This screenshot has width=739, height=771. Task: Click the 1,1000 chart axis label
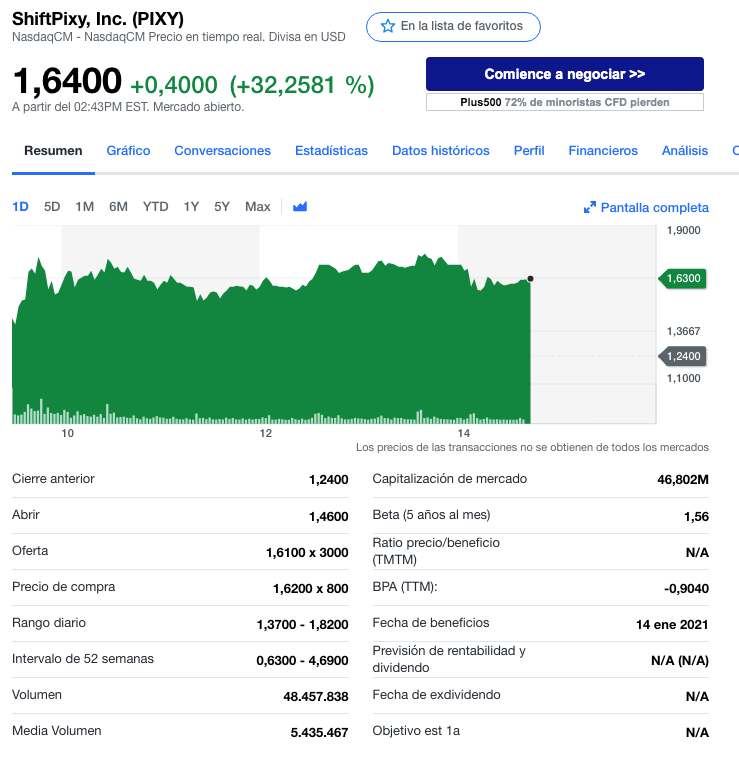pos(683,378)
